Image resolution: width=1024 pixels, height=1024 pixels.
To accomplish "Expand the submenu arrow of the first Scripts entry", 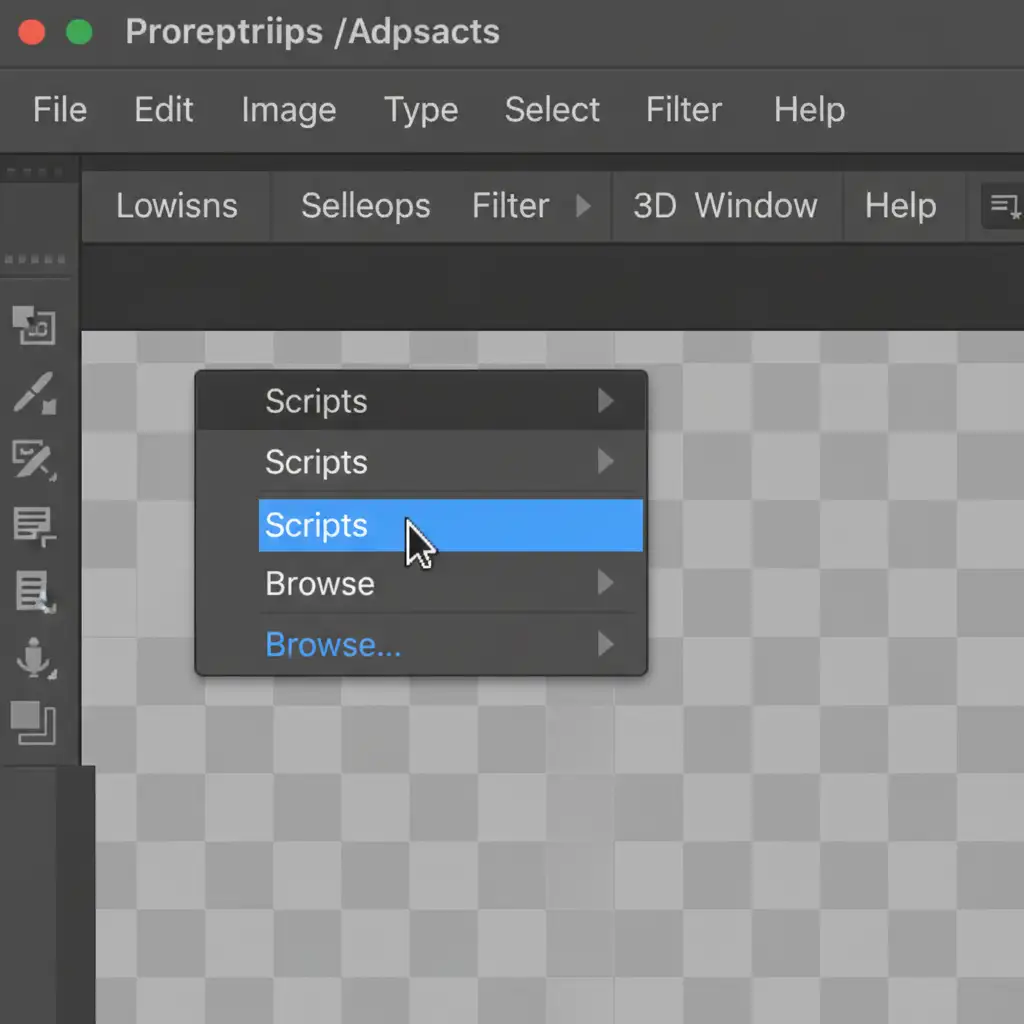I will [605, 401].
